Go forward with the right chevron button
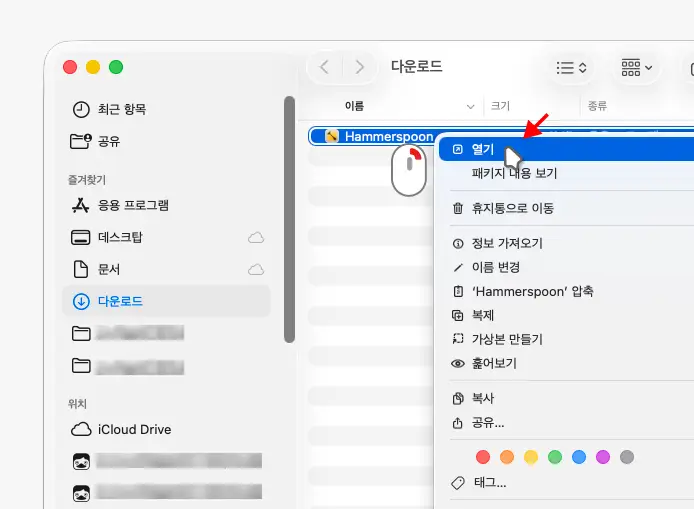 coord(360,67)
